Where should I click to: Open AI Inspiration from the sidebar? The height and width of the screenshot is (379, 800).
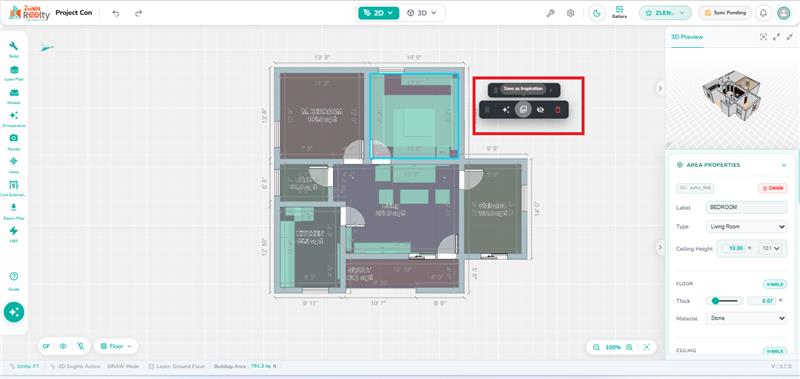(x=14, y=119)
